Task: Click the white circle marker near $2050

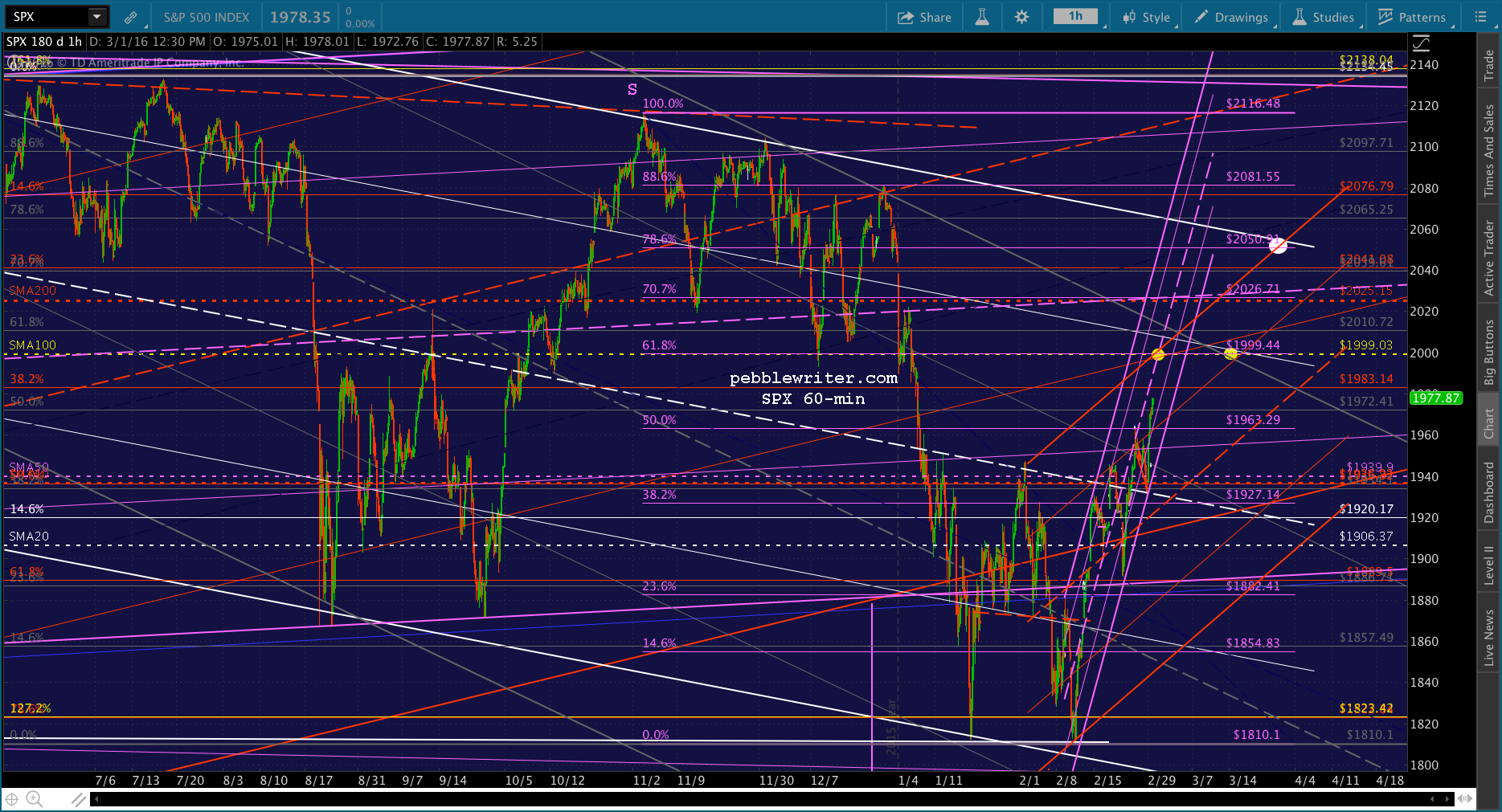Action: [1278, 246]
